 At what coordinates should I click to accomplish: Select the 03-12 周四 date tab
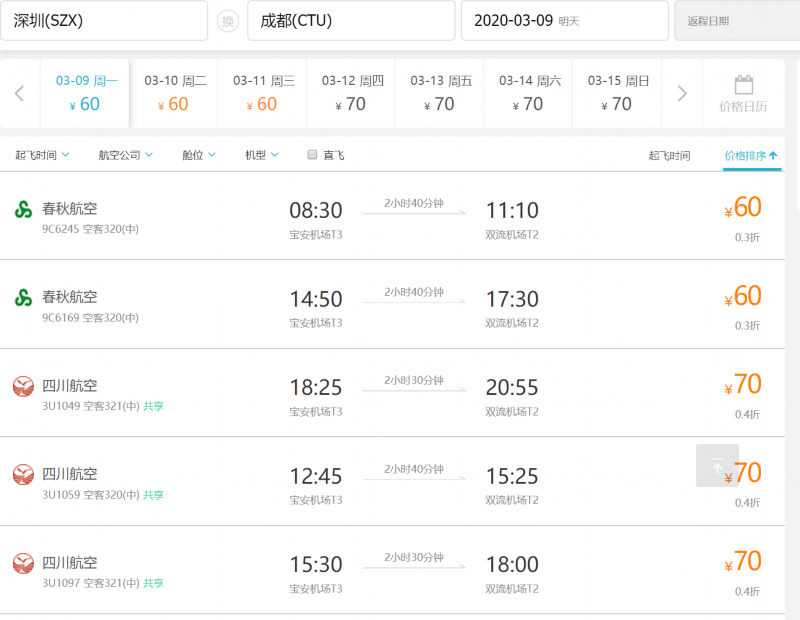352,93
